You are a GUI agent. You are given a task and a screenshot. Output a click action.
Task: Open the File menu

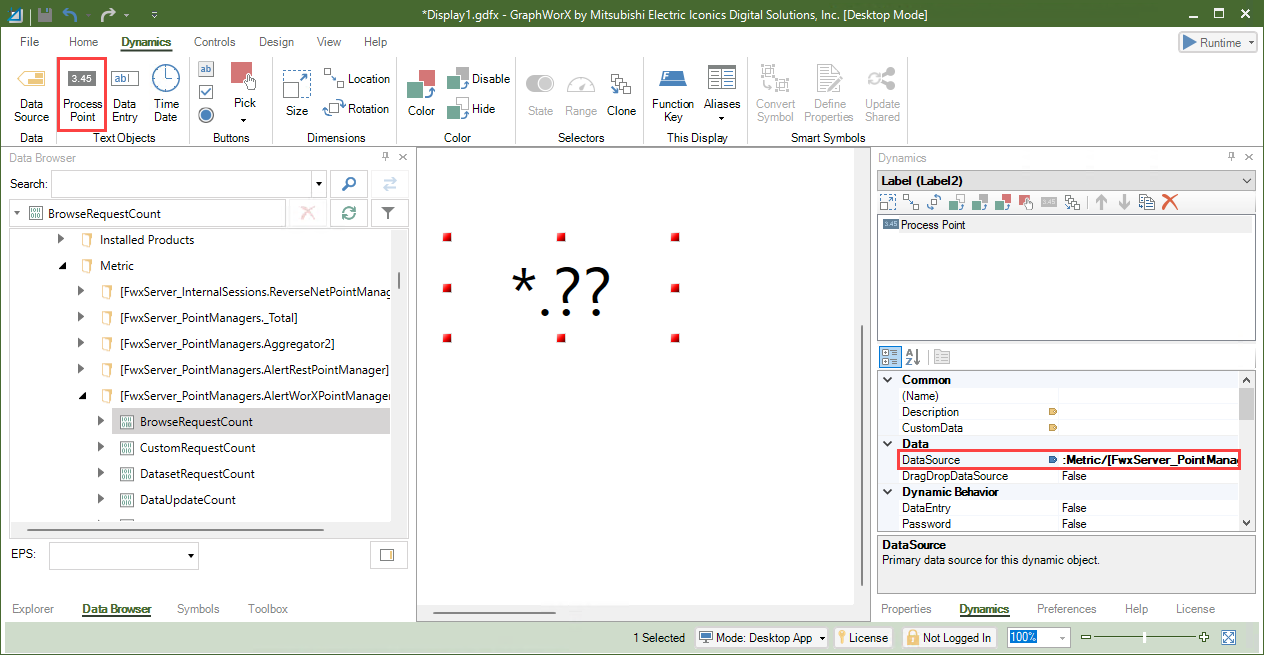click(30, 42)
